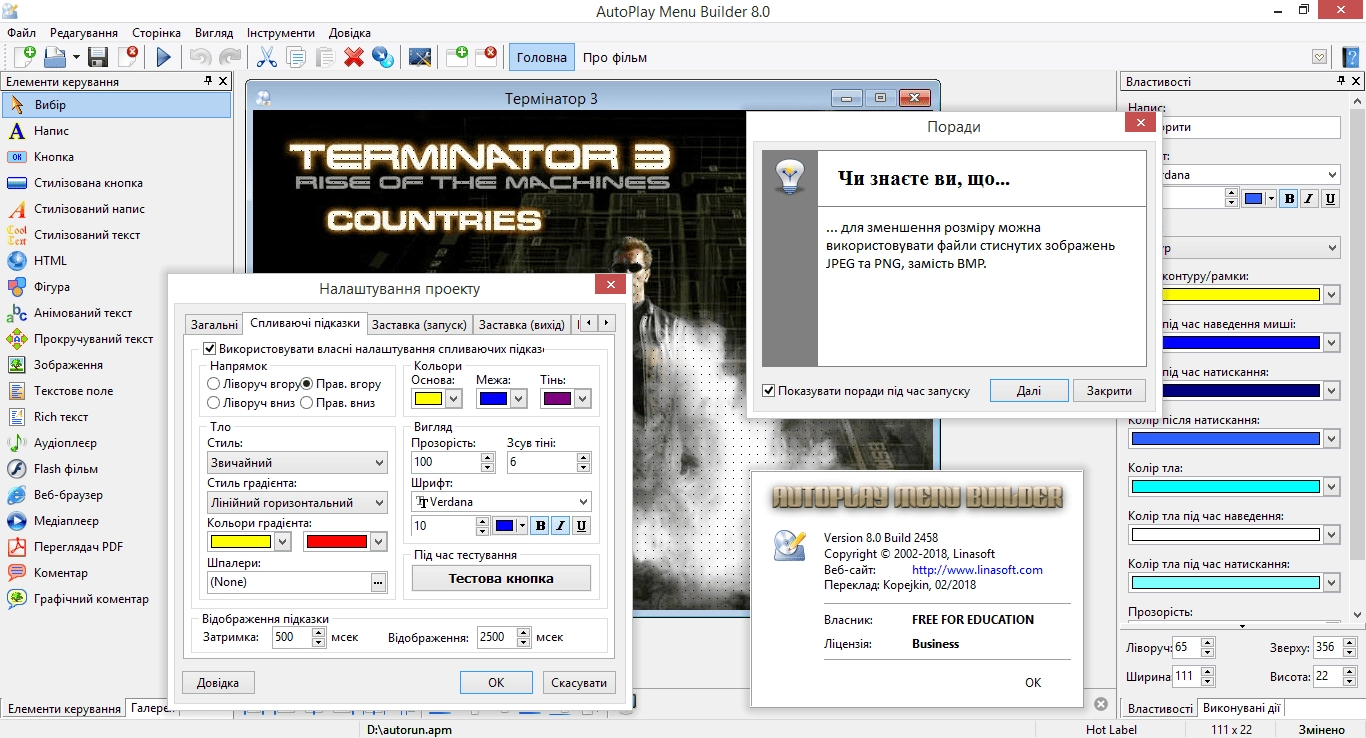Open Стиль градієнта dropdown
This screenshot has height=738, width=1366.
(297, 503)
